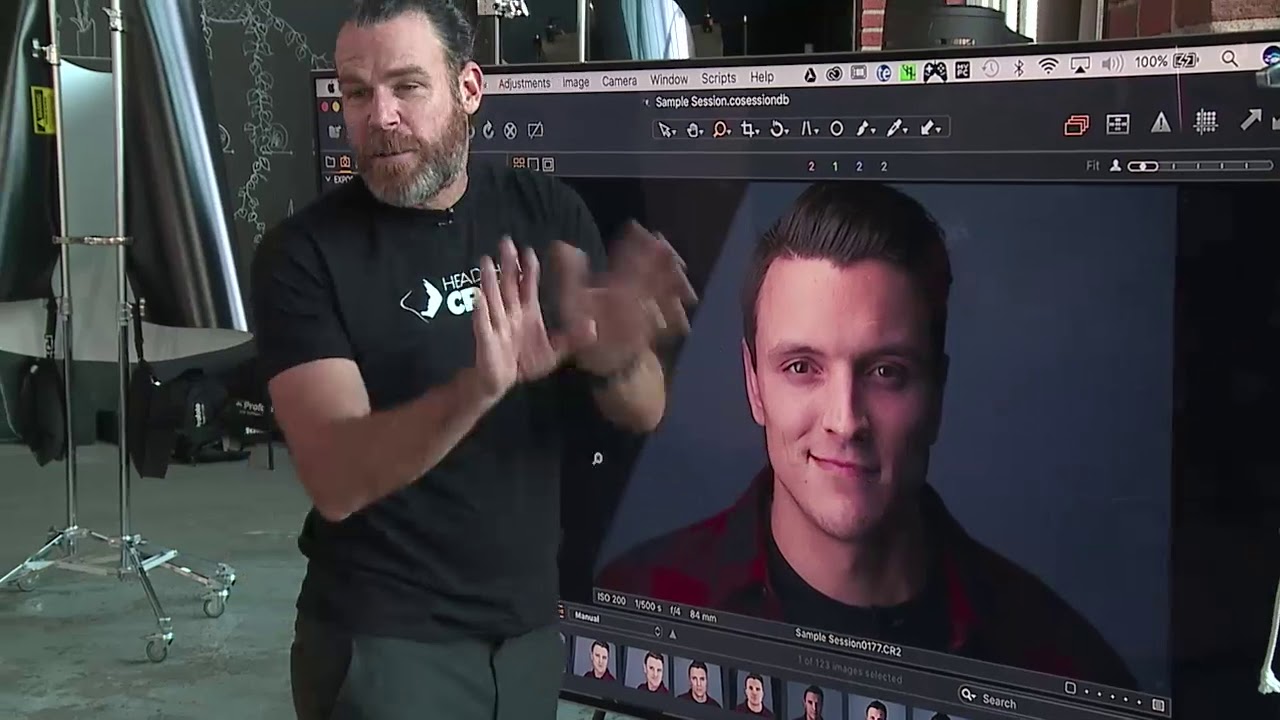Click the Wi-Fi status icon

[x=1048, y=66]
